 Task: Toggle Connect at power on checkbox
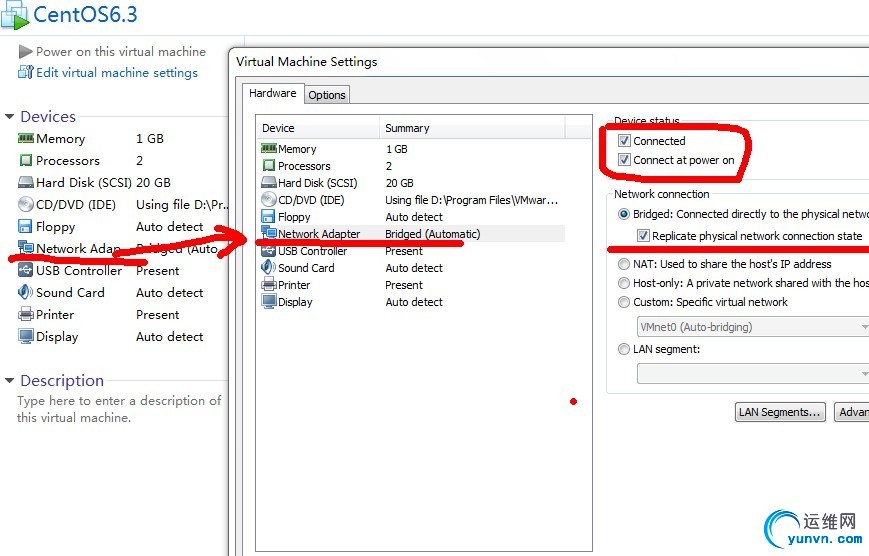624,160
